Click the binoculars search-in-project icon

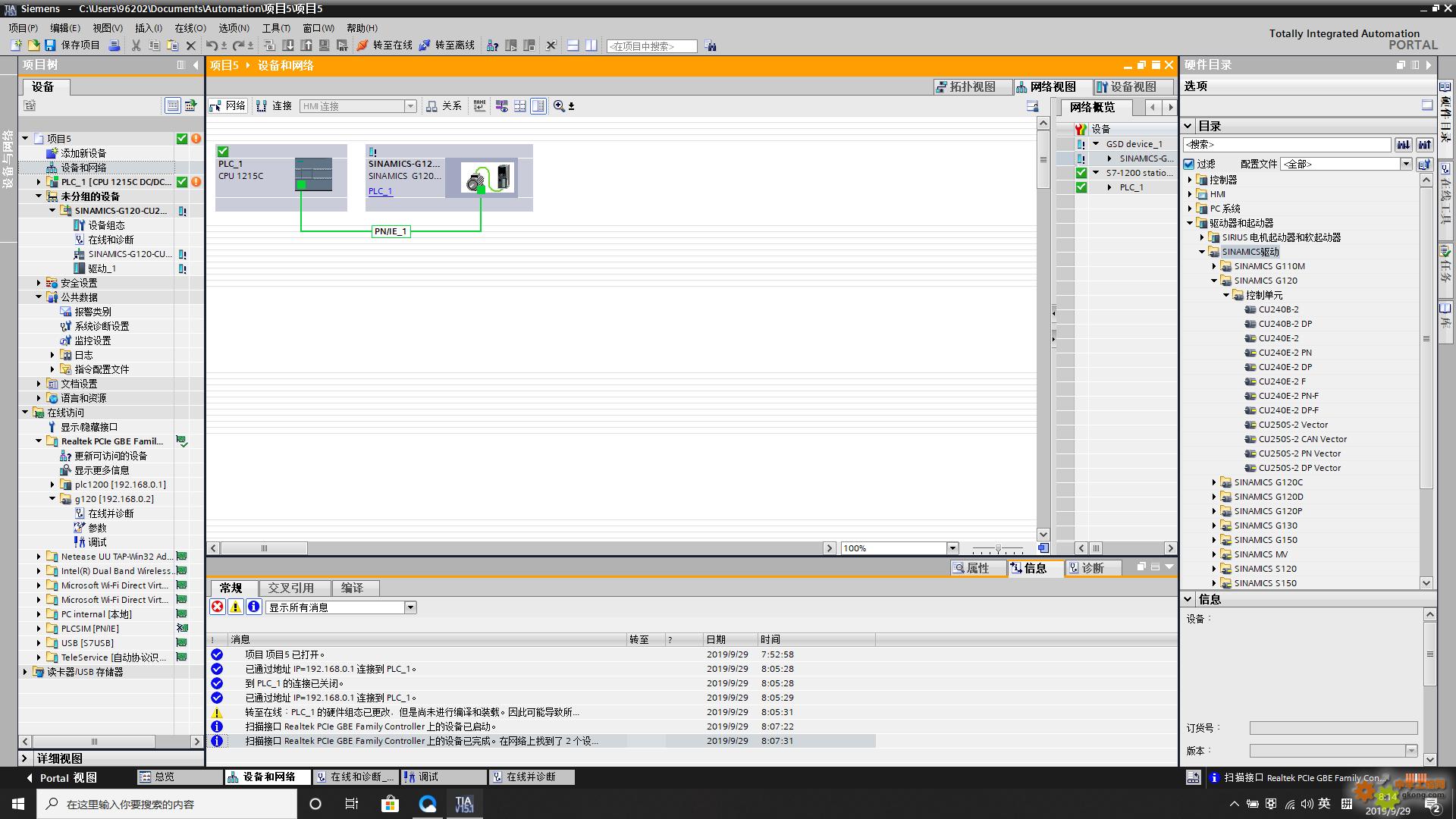[x=711, y=46]
